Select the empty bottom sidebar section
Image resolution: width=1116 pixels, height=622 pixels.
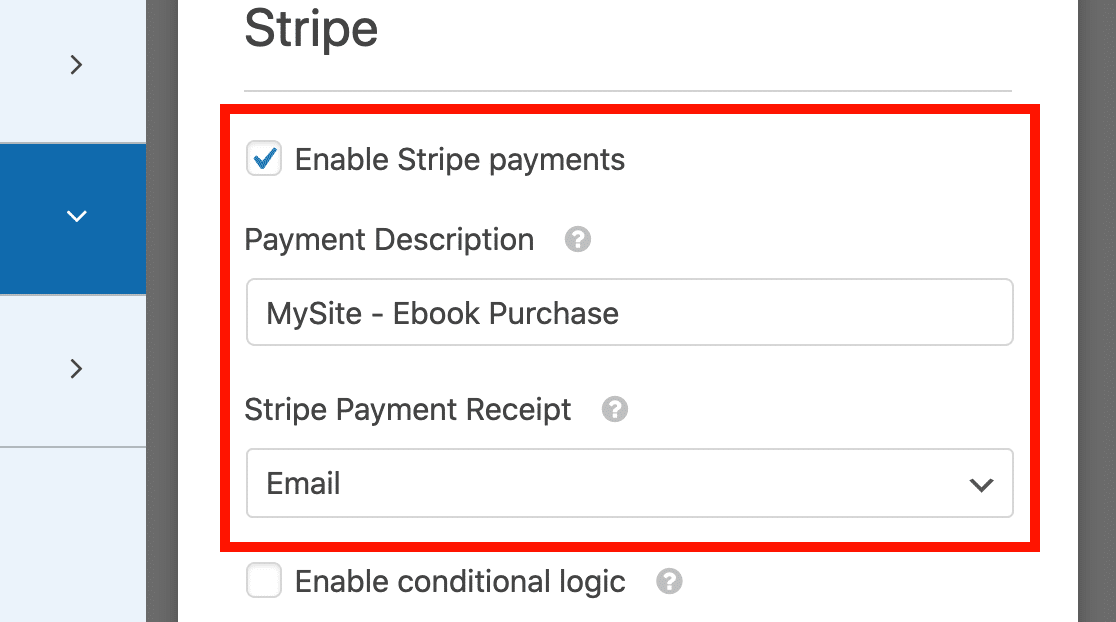73,534
